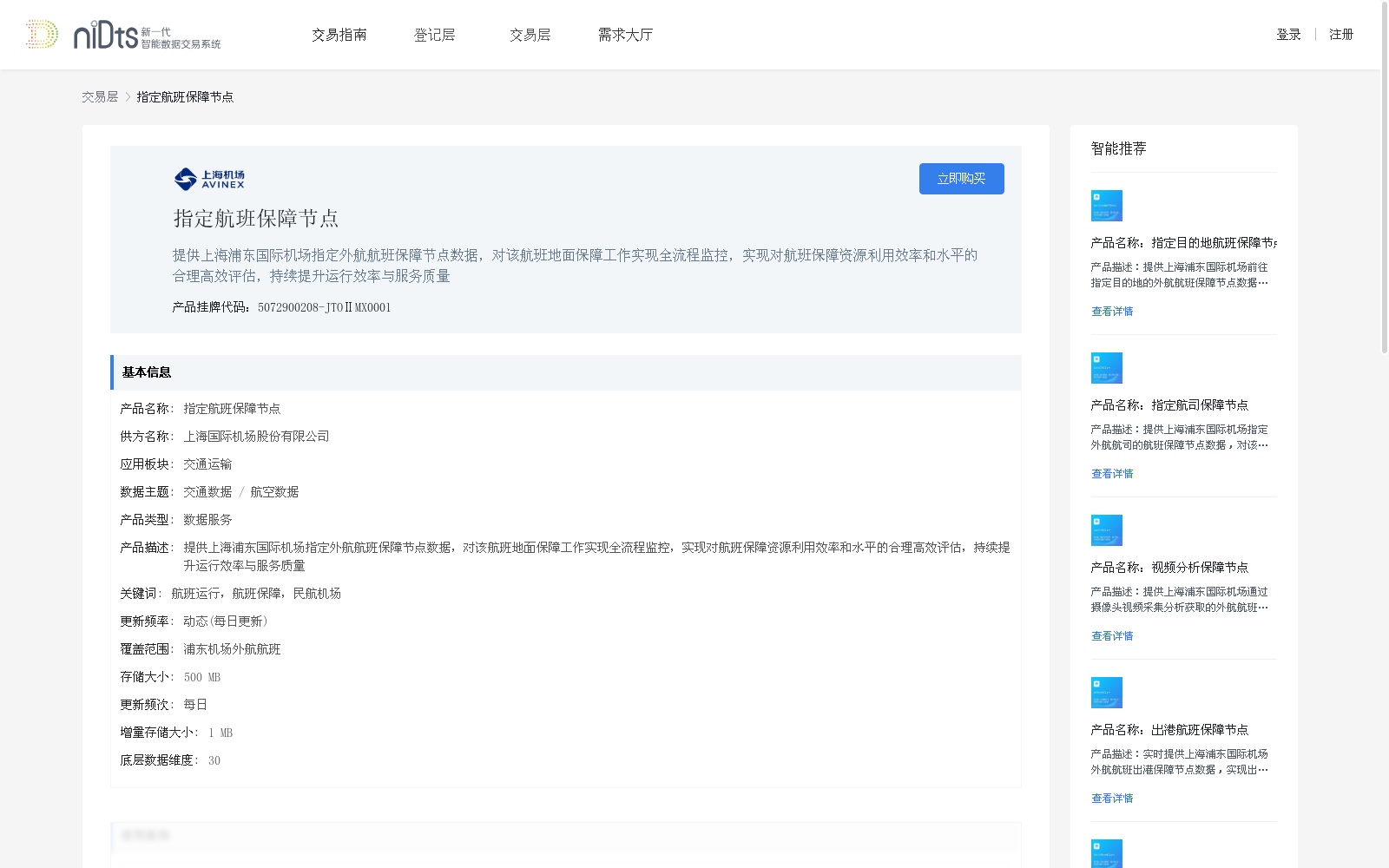This screenshot has width=1389, height=868.
Task: Click product title 产品名称：视频分析保障节点
Action: click(1169, 568)
